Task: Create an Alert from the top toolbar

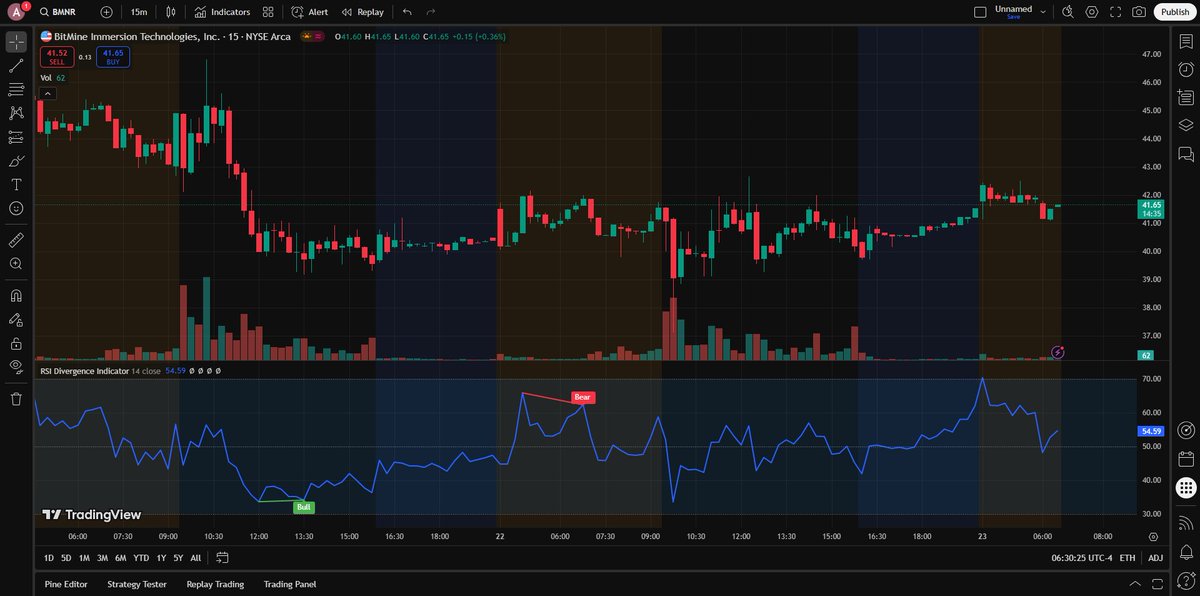Action: tap(310, 12)
